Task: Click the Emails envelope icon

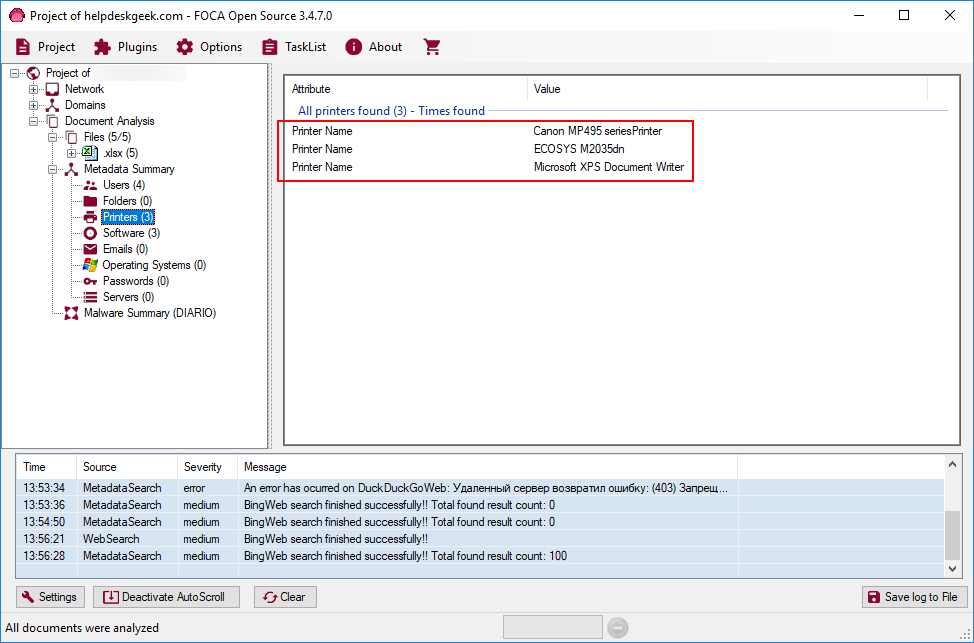Action: pyautogui.click(x=90, y=250)
